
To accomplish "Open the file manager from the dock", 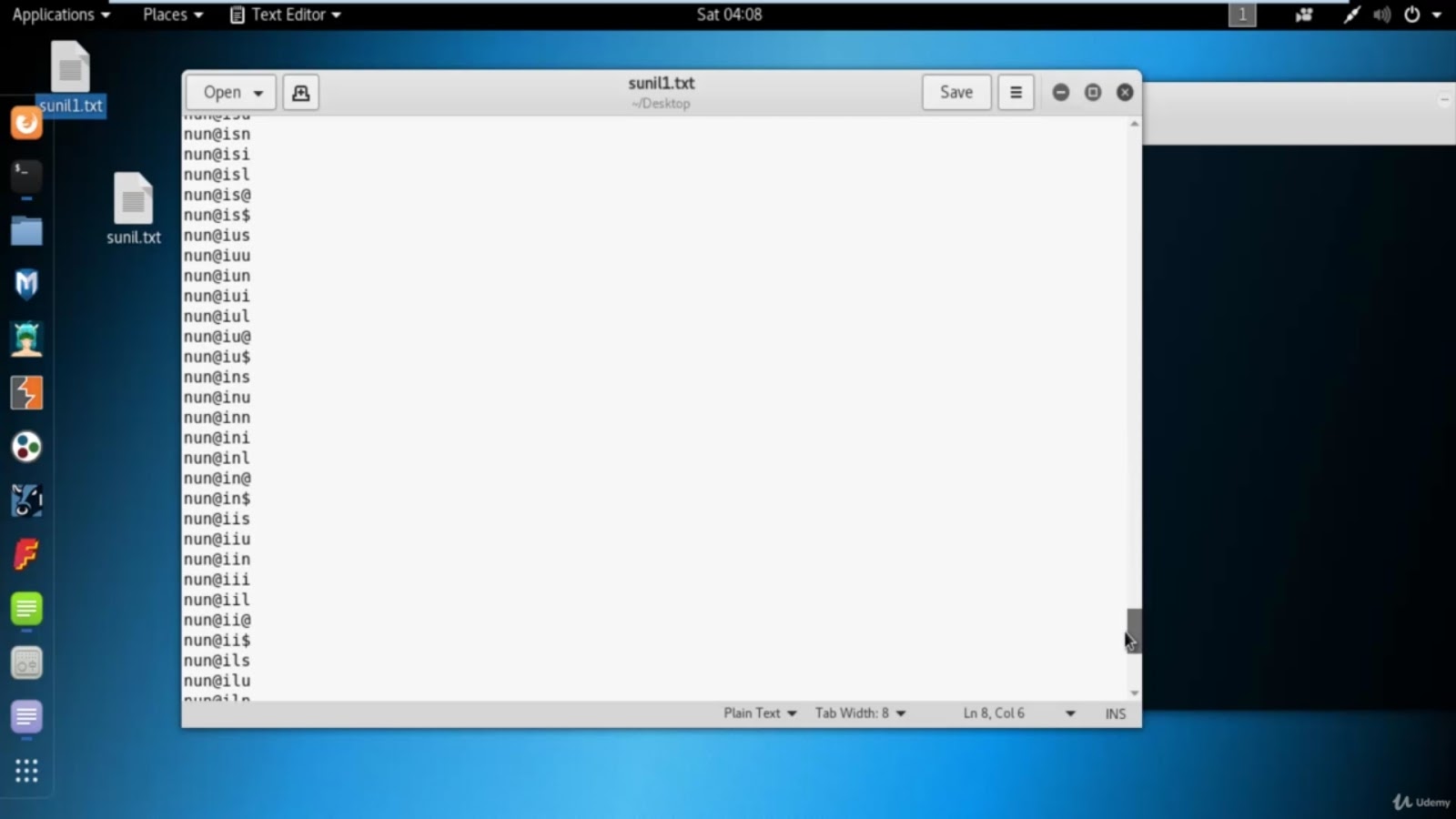I will coord(25,231).
